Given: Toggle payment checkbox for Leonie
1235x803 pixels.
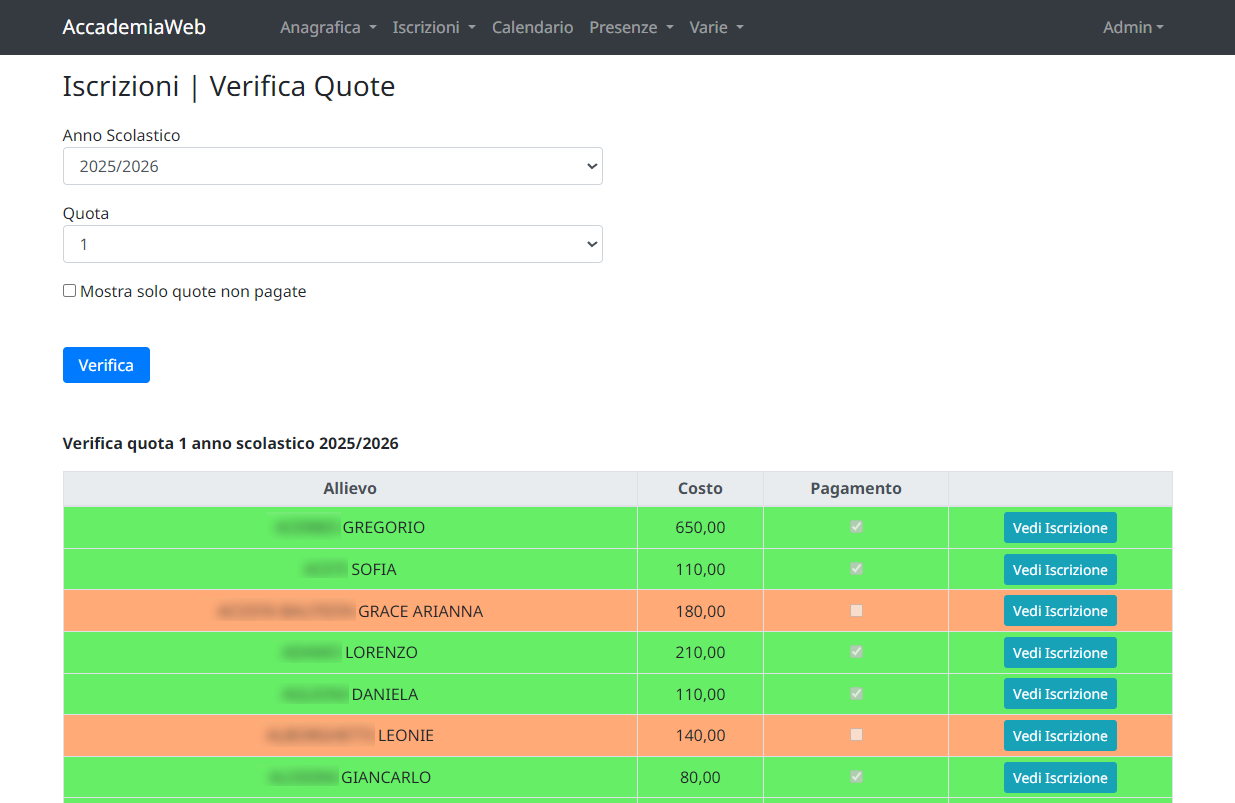Looking at the screenshot, I should pyautogui.click(x=856, y=735).
